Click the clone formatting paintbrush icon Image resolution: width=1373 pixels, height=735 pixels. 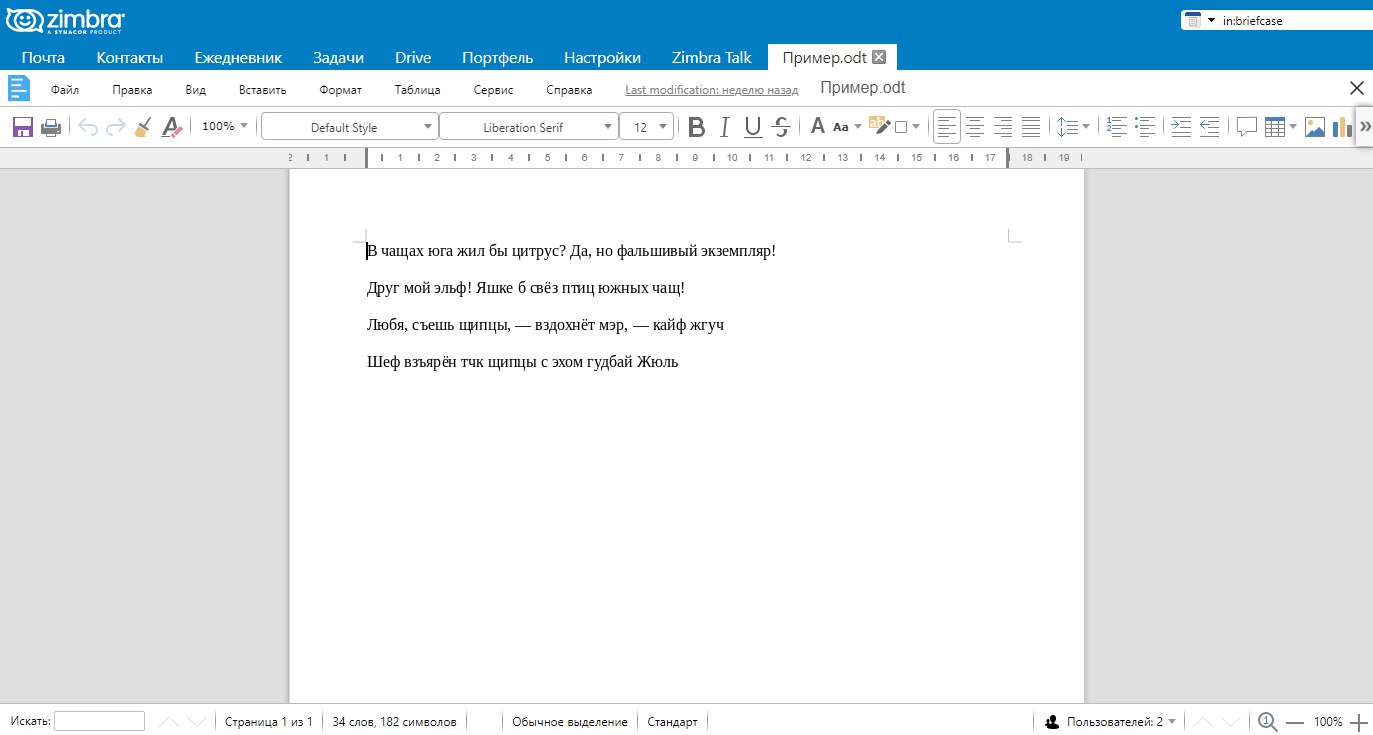[144, 127]
